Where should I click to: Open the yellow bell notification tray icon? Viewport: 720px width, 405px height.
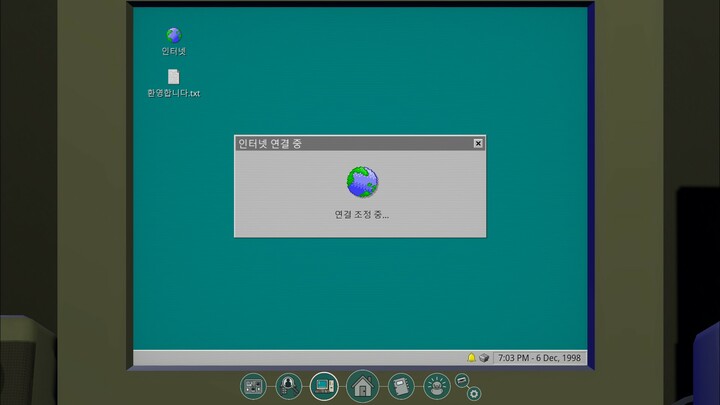[x=471, y=358]
